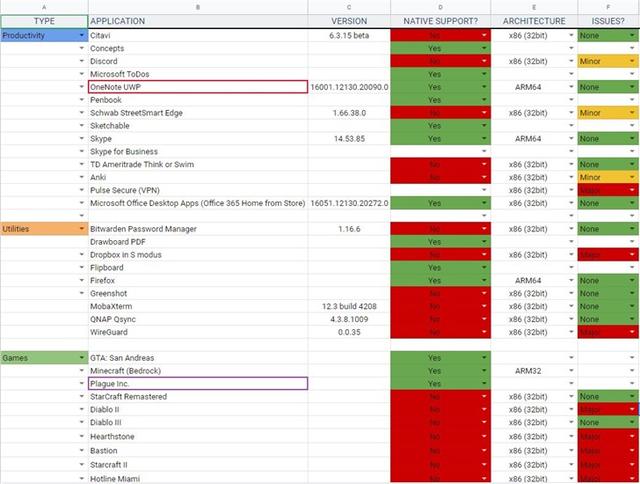The height and width of the screenshot is (484, 640).
Task: Select version cell 4.3.8.1009
Action: point(349,319)
